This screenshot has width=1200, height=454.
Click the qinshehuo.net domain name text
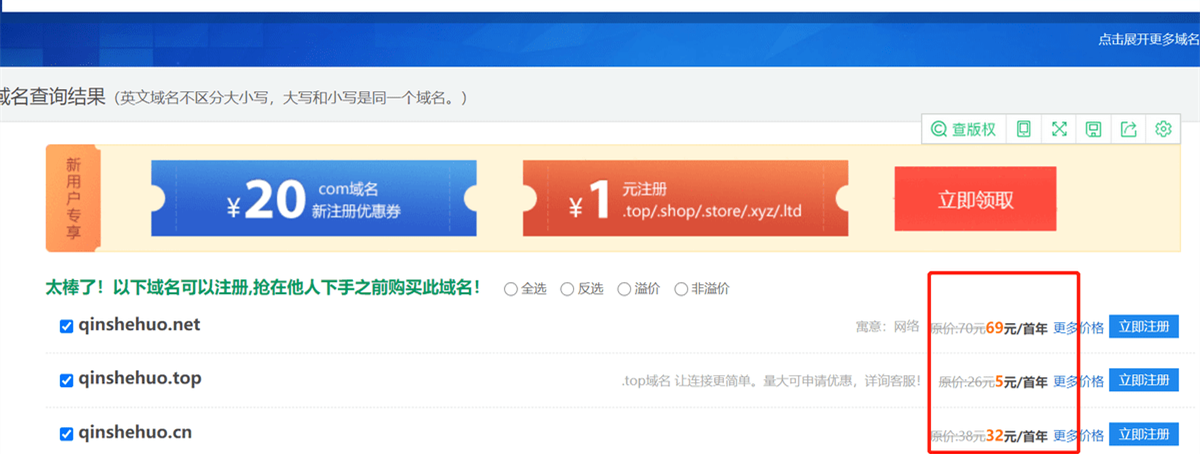coord(140,324)
